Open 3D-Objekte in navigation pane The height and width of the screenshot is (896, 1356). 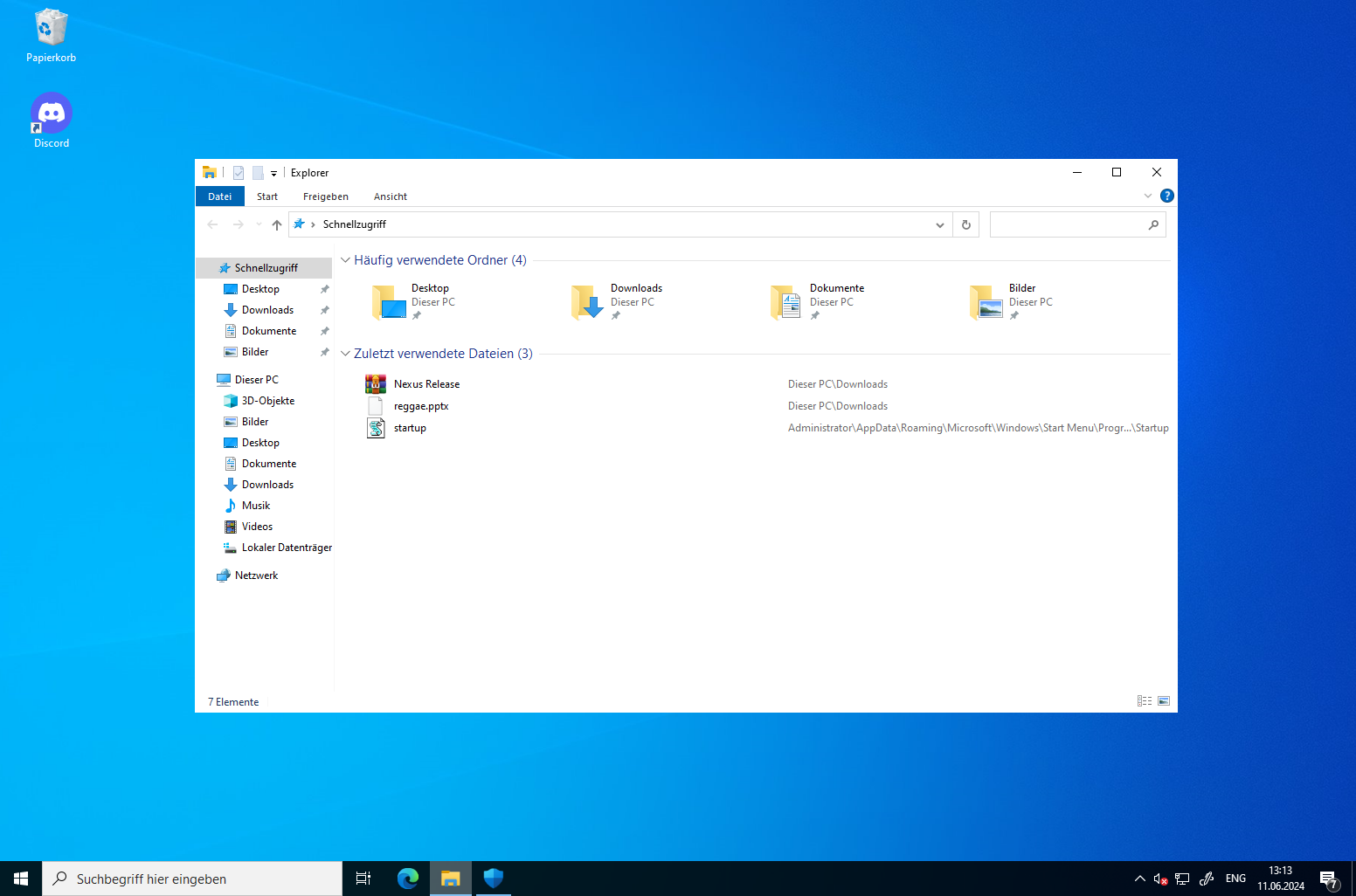coord(264,401)
